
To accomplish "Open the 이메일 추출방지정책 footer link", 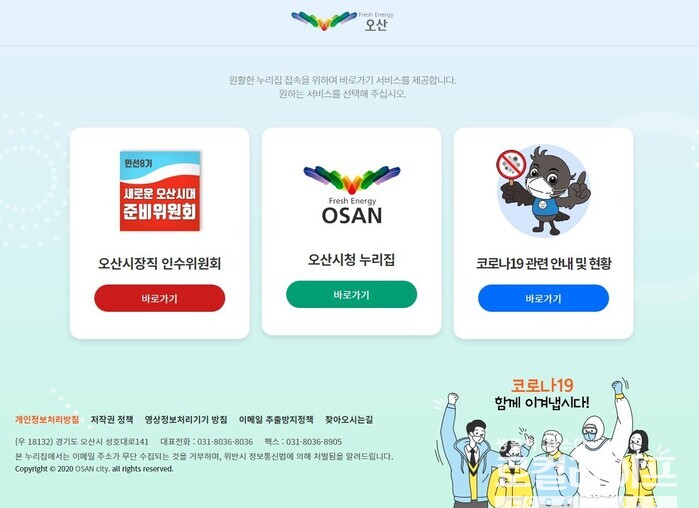I will click(x=276, y=419).
